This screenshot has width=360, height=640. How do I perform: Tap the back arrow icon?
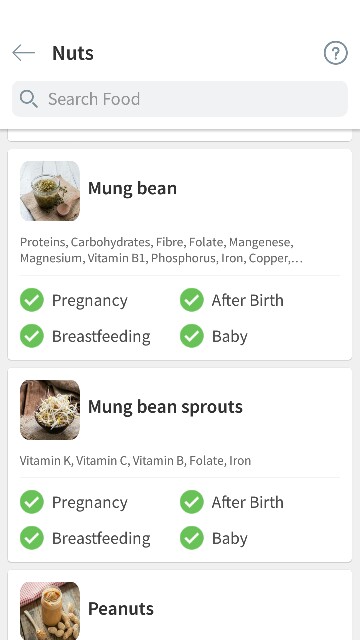pos(23,53)
